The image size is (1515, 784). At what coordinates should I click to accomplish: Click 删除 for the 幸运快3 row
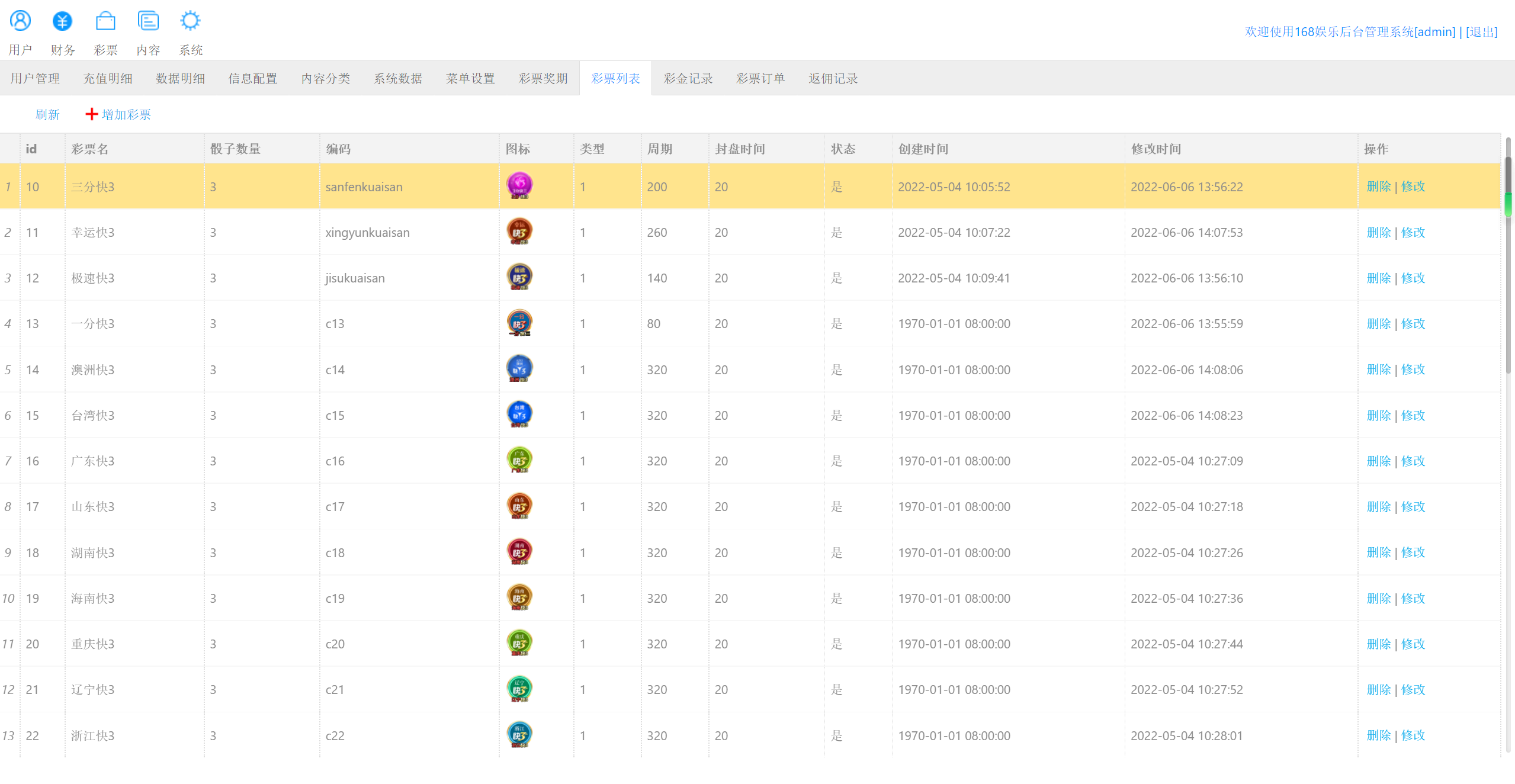click(x=1378, y=232)
